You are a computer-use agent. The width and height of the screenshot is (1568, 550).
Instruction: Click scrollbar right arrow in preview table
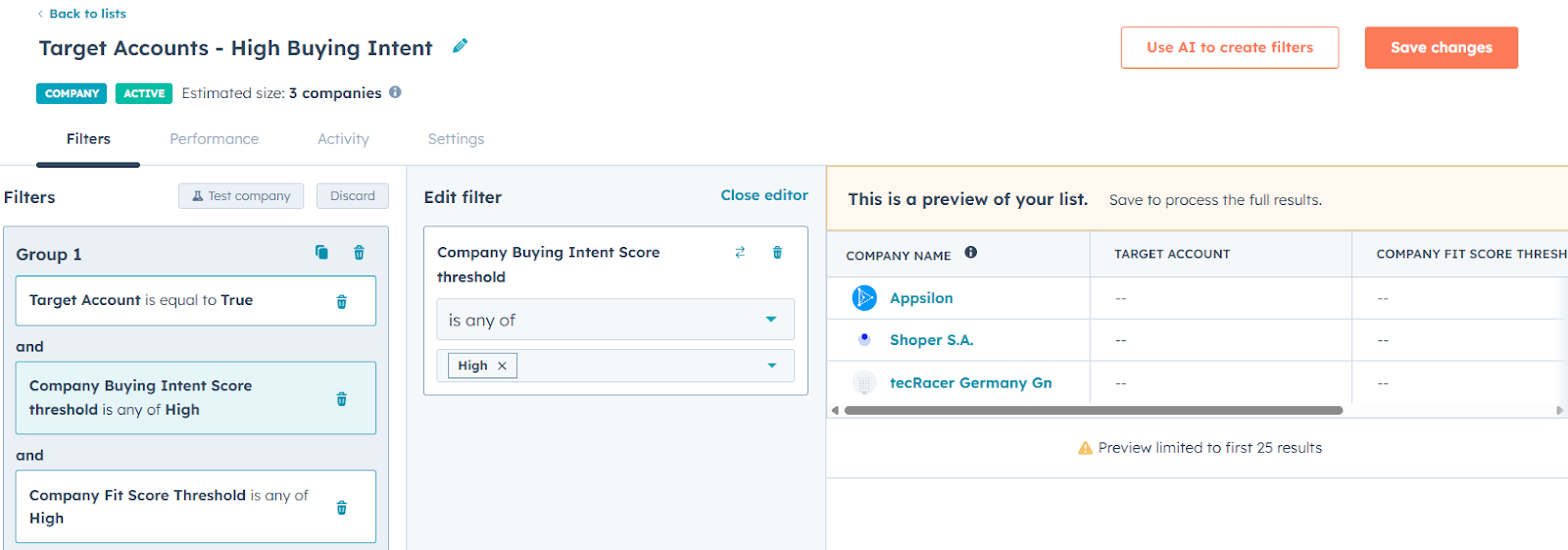(1560, 411)
